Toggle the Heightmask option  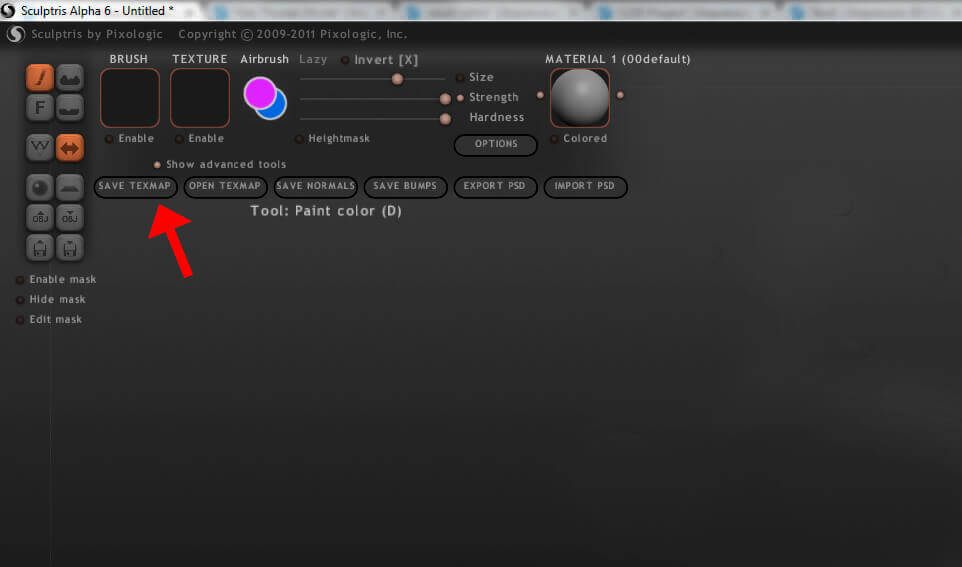(299, 139)
